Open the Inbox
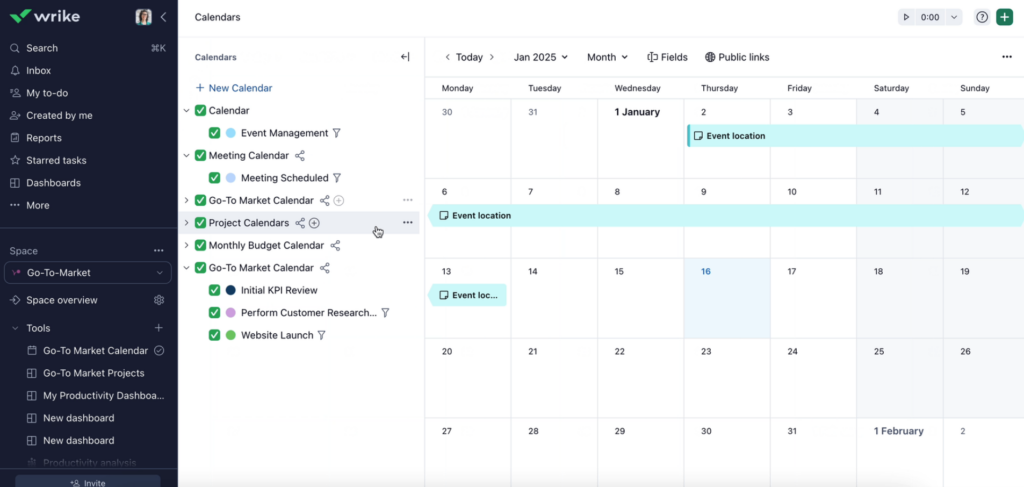 39,71
